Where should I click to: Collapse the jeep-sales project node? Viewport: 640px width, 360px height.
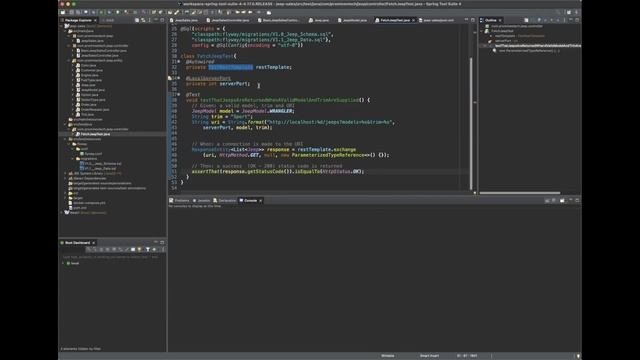(61, 26)
